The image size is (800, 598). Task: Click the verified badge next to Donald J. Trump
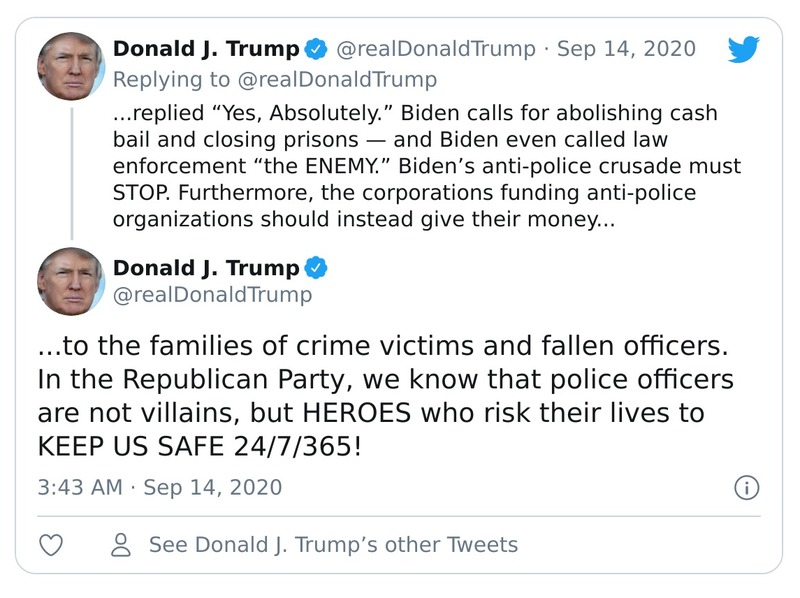(x=317, y=46)
